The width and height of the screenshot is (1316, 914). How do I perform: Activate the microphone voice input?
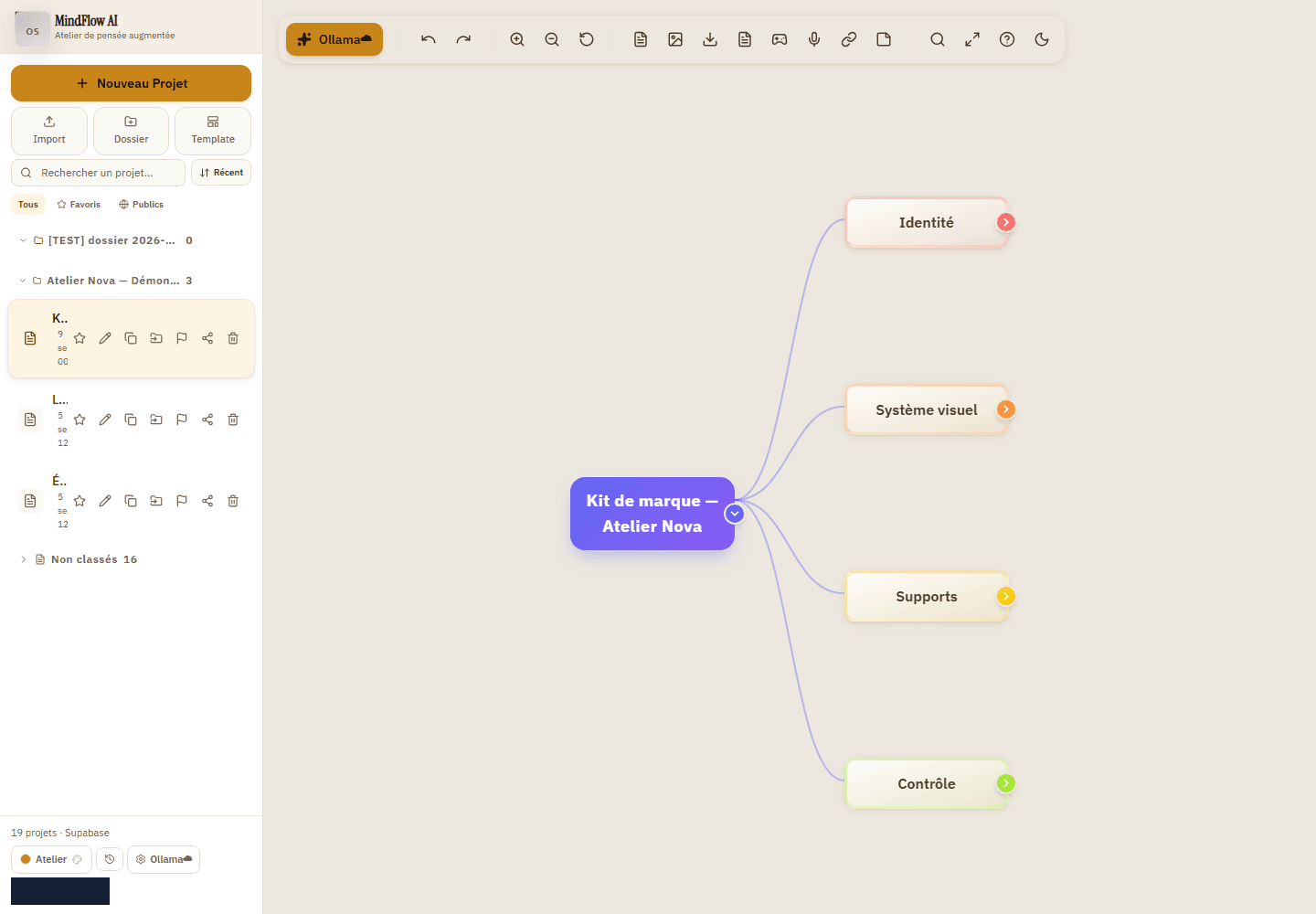point(814,39)
